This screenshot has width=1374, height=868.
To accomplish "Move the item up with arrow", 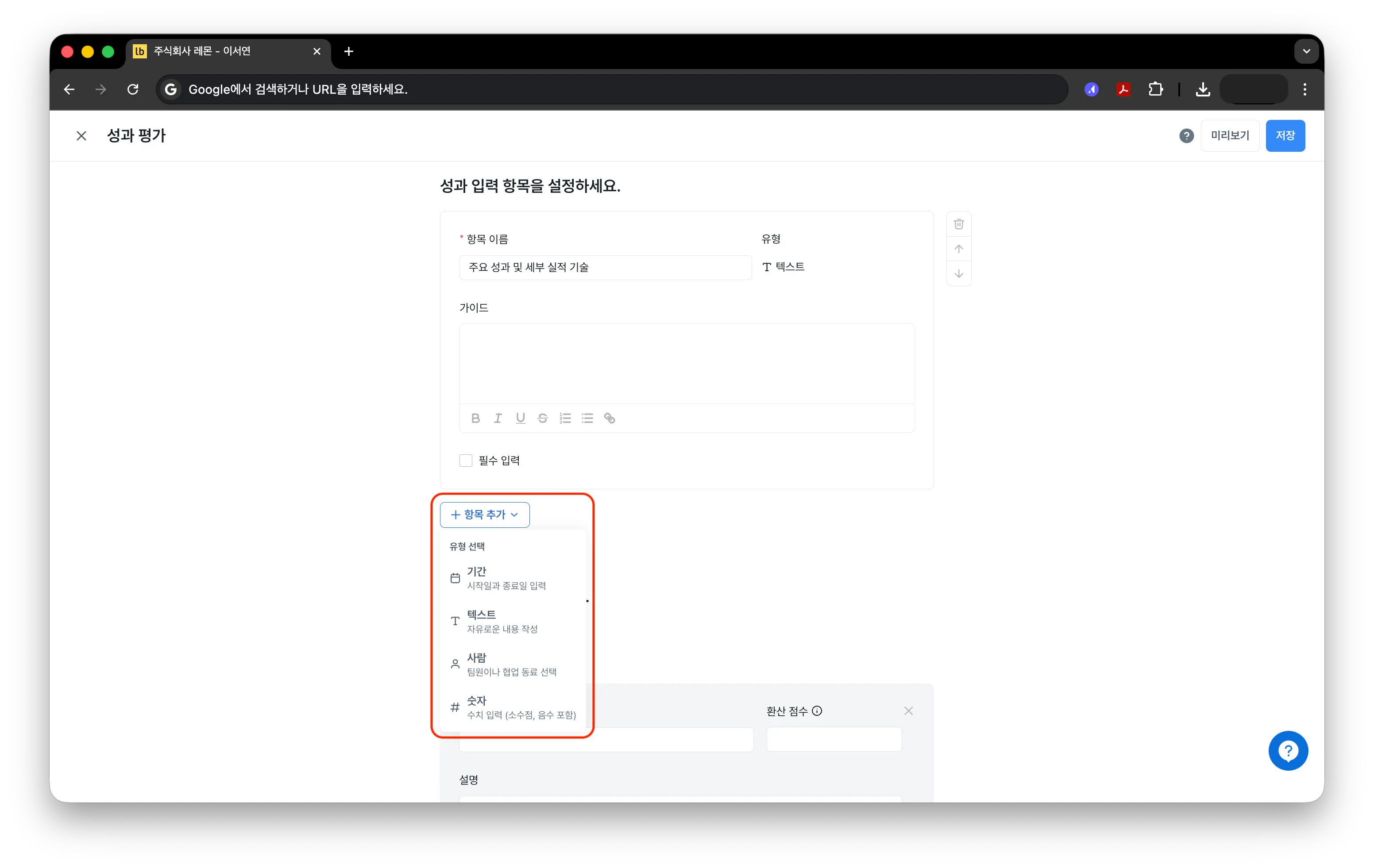I will (x=959, y=249).
